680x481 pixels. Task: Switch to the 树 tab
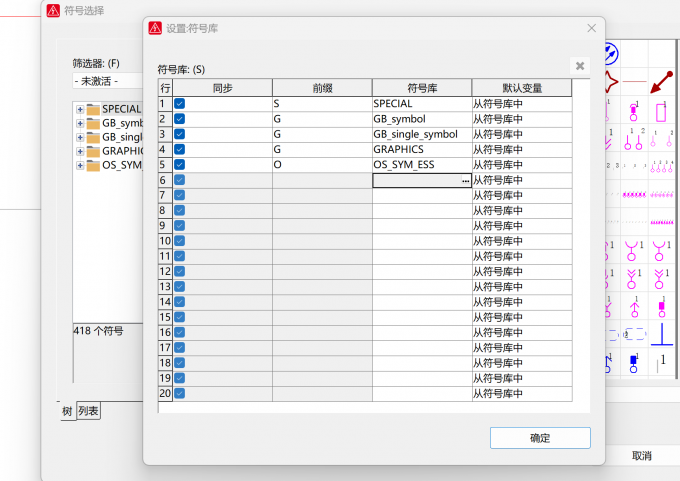[67, 411]
